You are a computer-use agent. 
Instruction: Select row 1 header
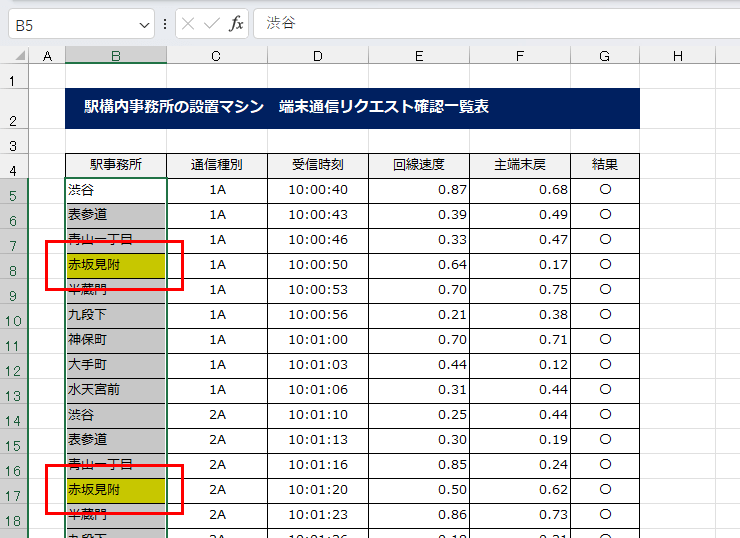pos(14,76)
